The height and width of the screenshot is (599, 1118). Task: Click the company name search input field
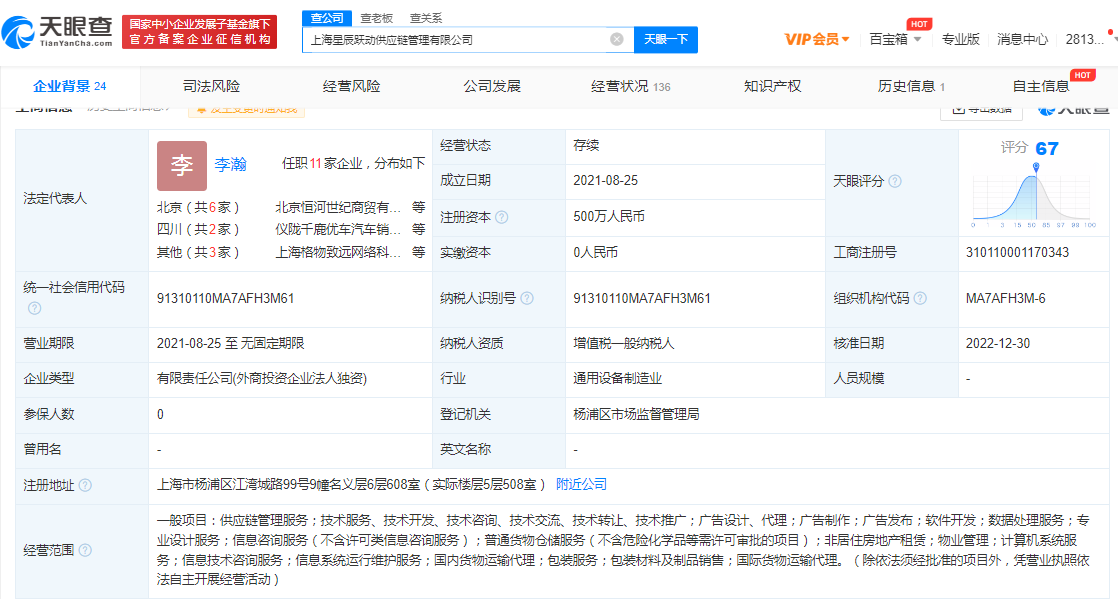(x=455, y=40)
